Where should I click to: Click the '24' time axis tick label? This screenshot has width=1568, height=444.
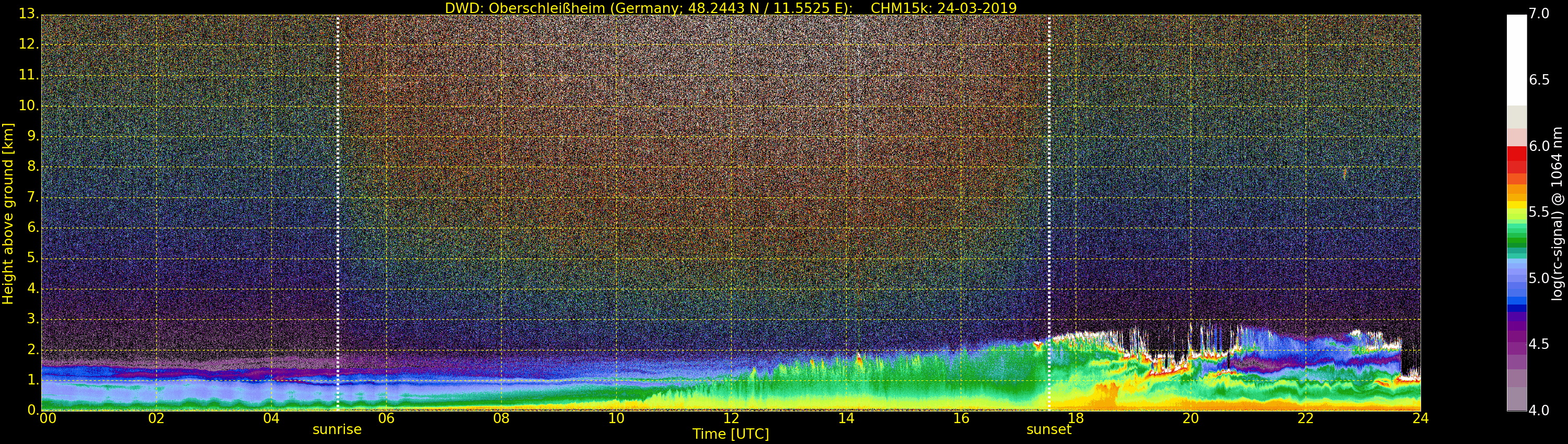point(1421,418)
